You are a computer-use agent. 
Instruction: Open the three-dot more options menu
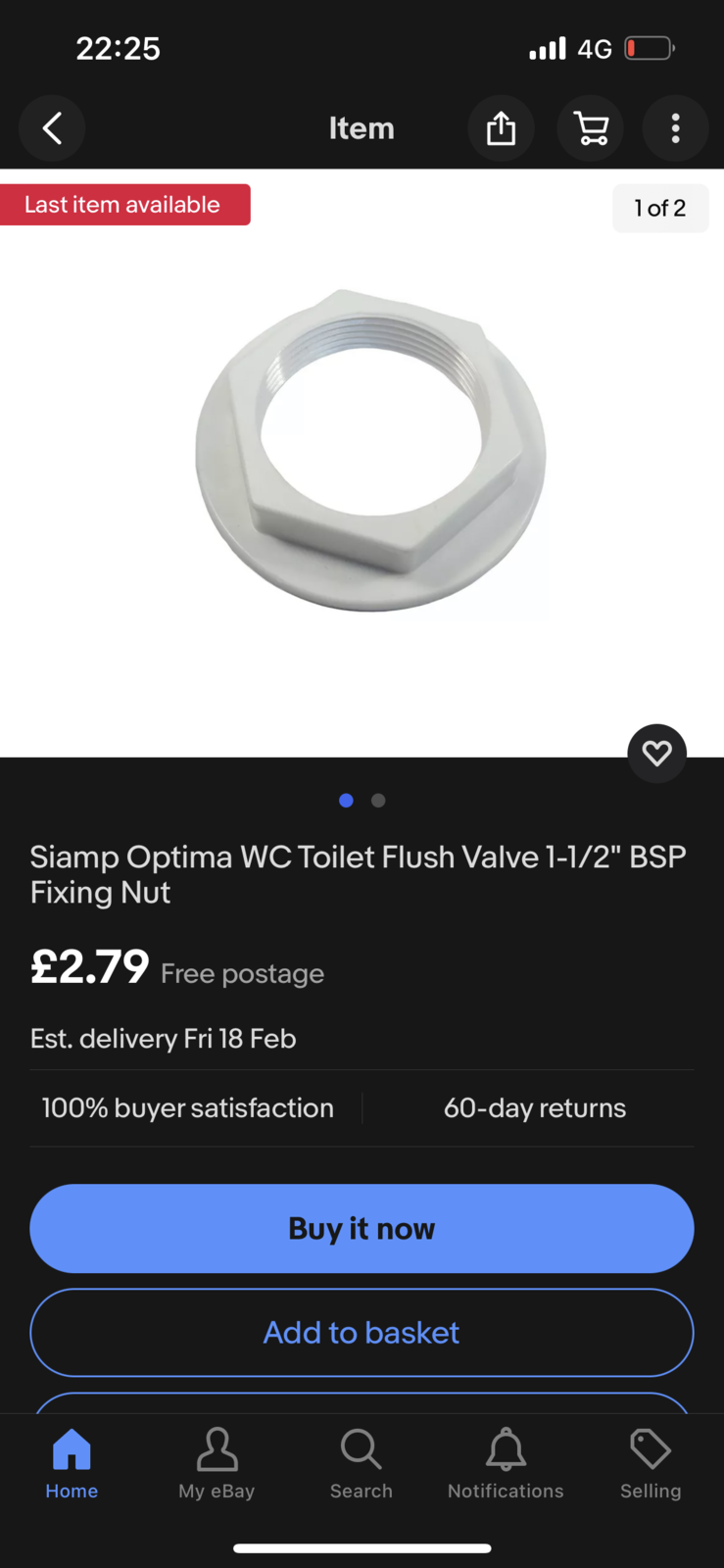click(675, 128)
